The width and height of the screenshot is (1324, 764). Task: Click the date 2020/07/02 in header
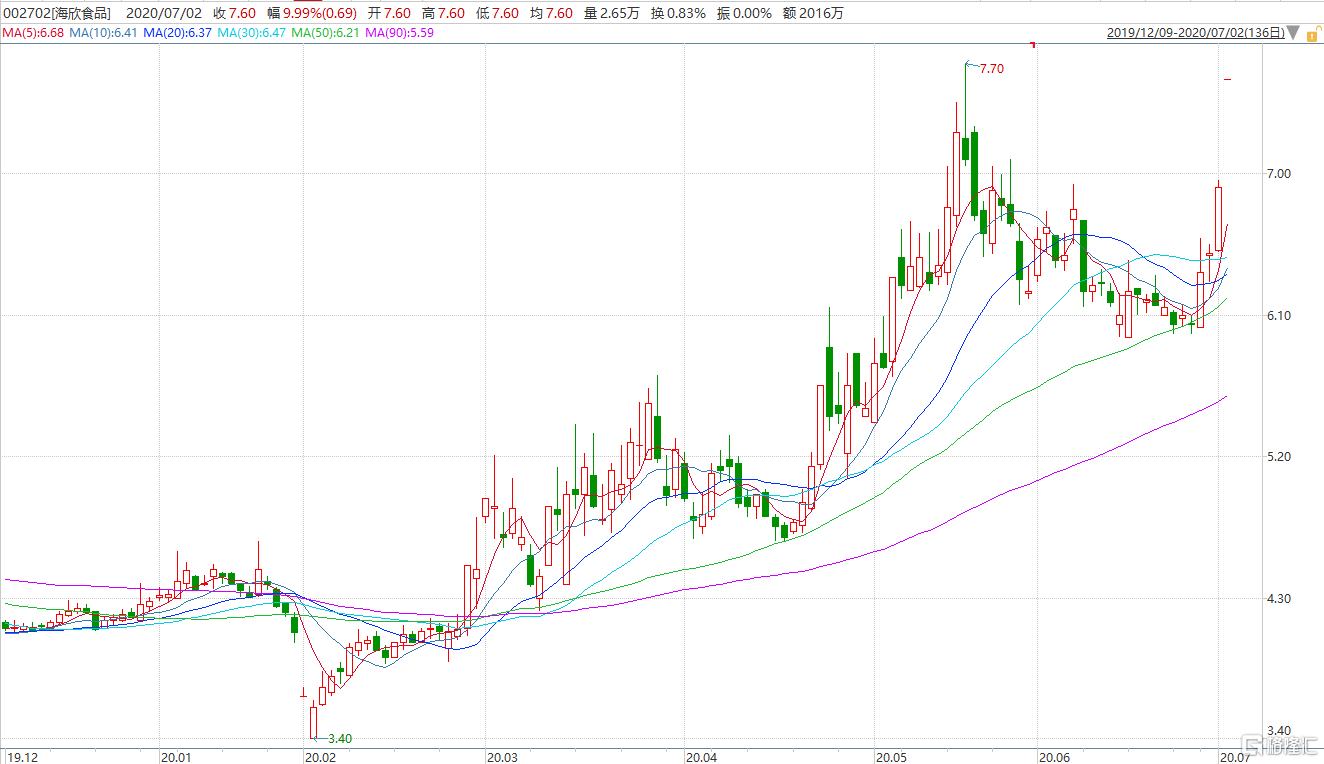click(x=165, y=13)
